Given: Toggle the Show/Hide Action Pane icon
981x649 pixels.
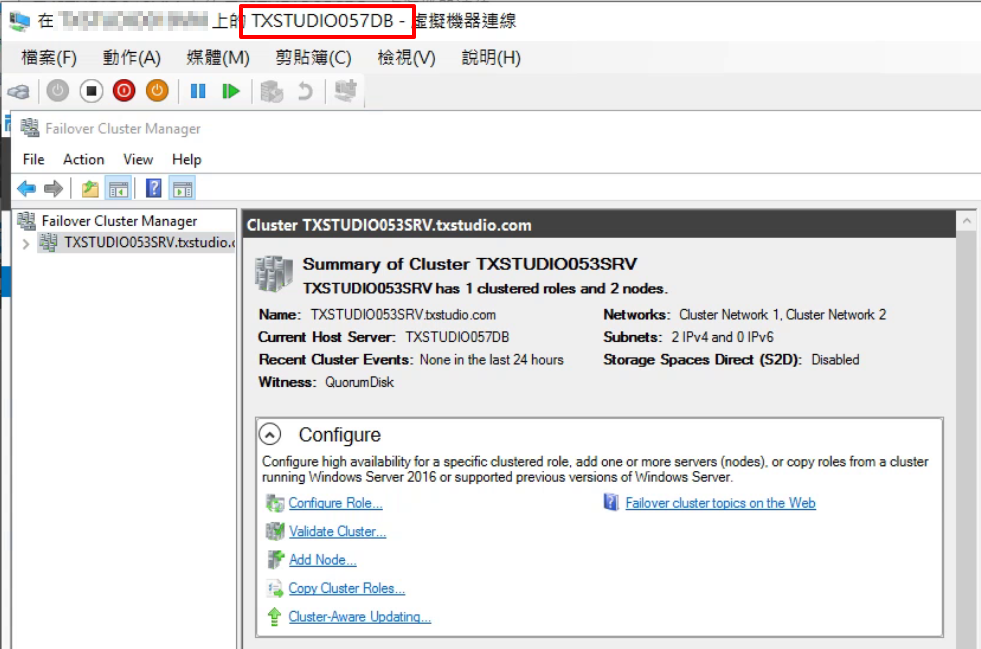Looking at the screenshot, I should coord(183,188).
